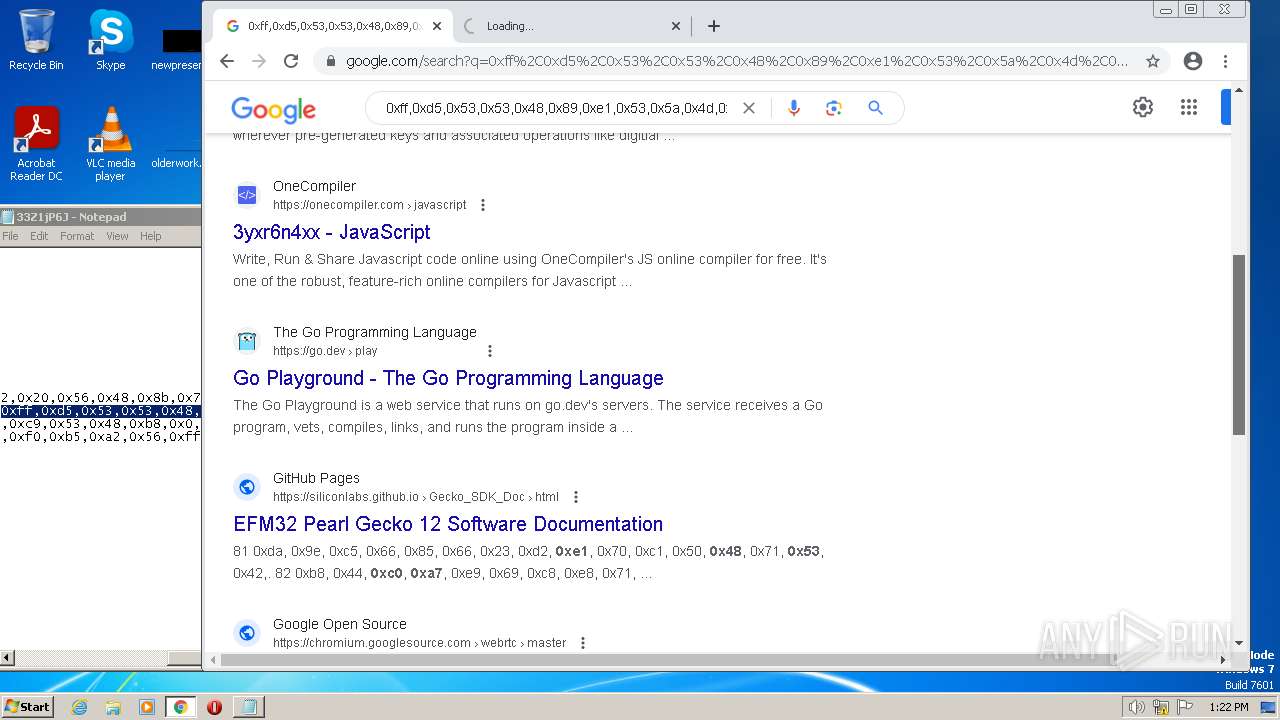Click Chrome page vertical scrollbar thumb

click(1239, 345)
